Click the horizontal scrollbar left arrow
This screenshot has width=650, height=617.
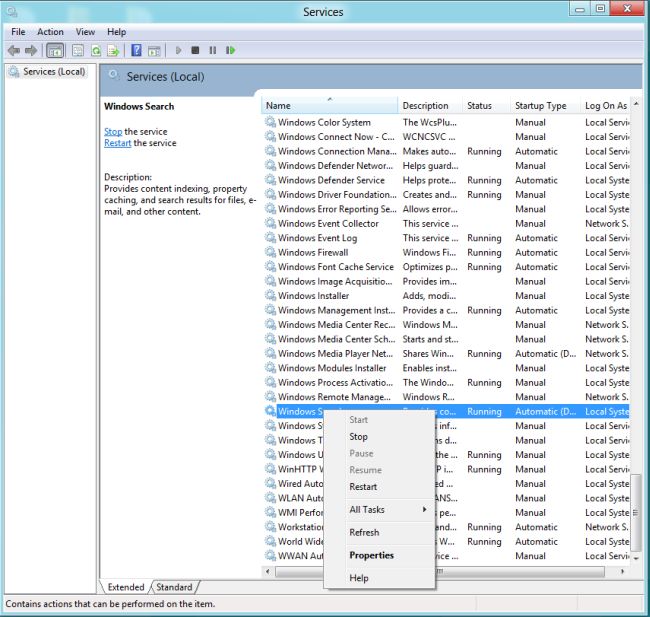pyautogui.click(x=268, y=571)
